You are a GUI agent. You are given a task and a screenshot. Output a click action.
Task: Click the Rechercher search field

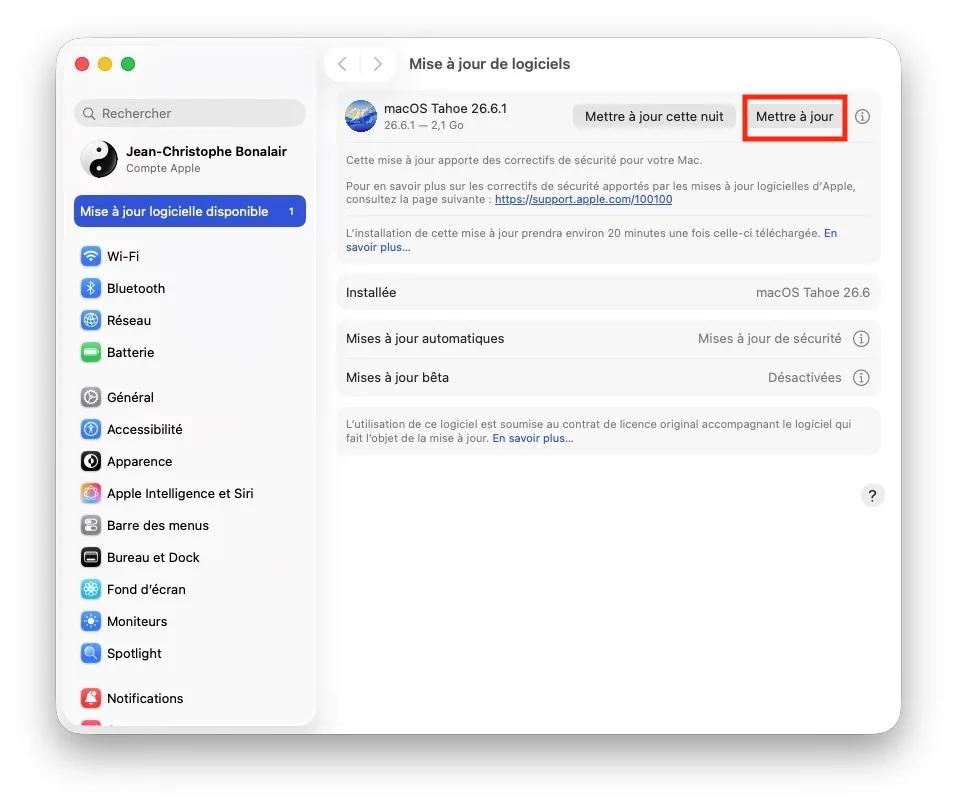pos(190,114)
